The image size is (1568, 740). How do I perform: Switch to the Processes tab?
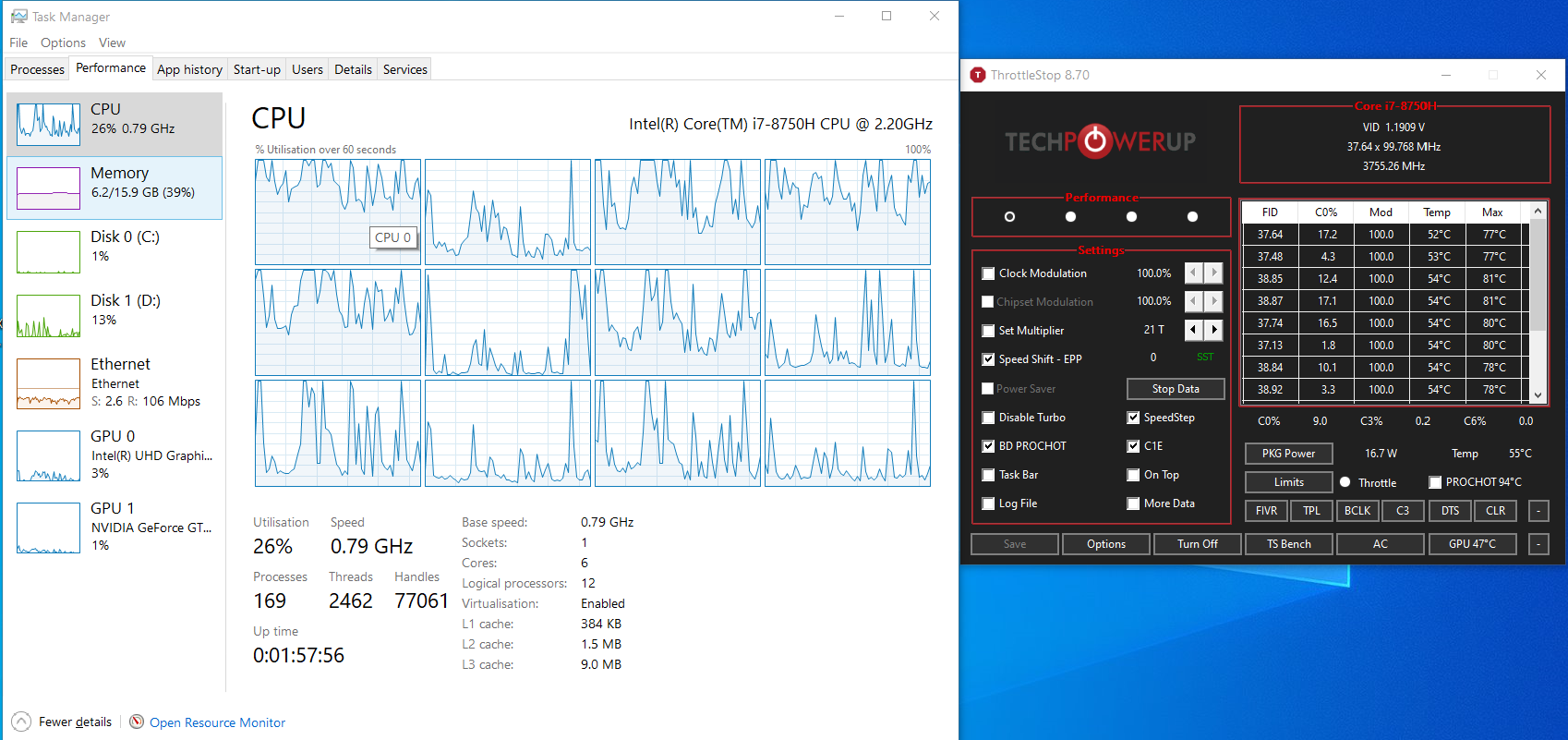(x=37, y=69)
